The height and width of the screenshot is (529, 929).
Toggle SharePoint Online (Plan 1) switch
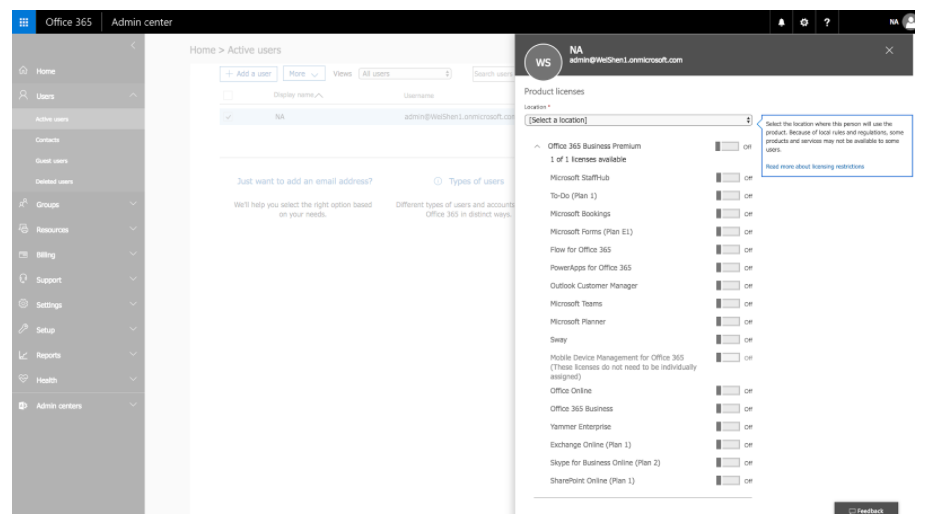(728, 480)
